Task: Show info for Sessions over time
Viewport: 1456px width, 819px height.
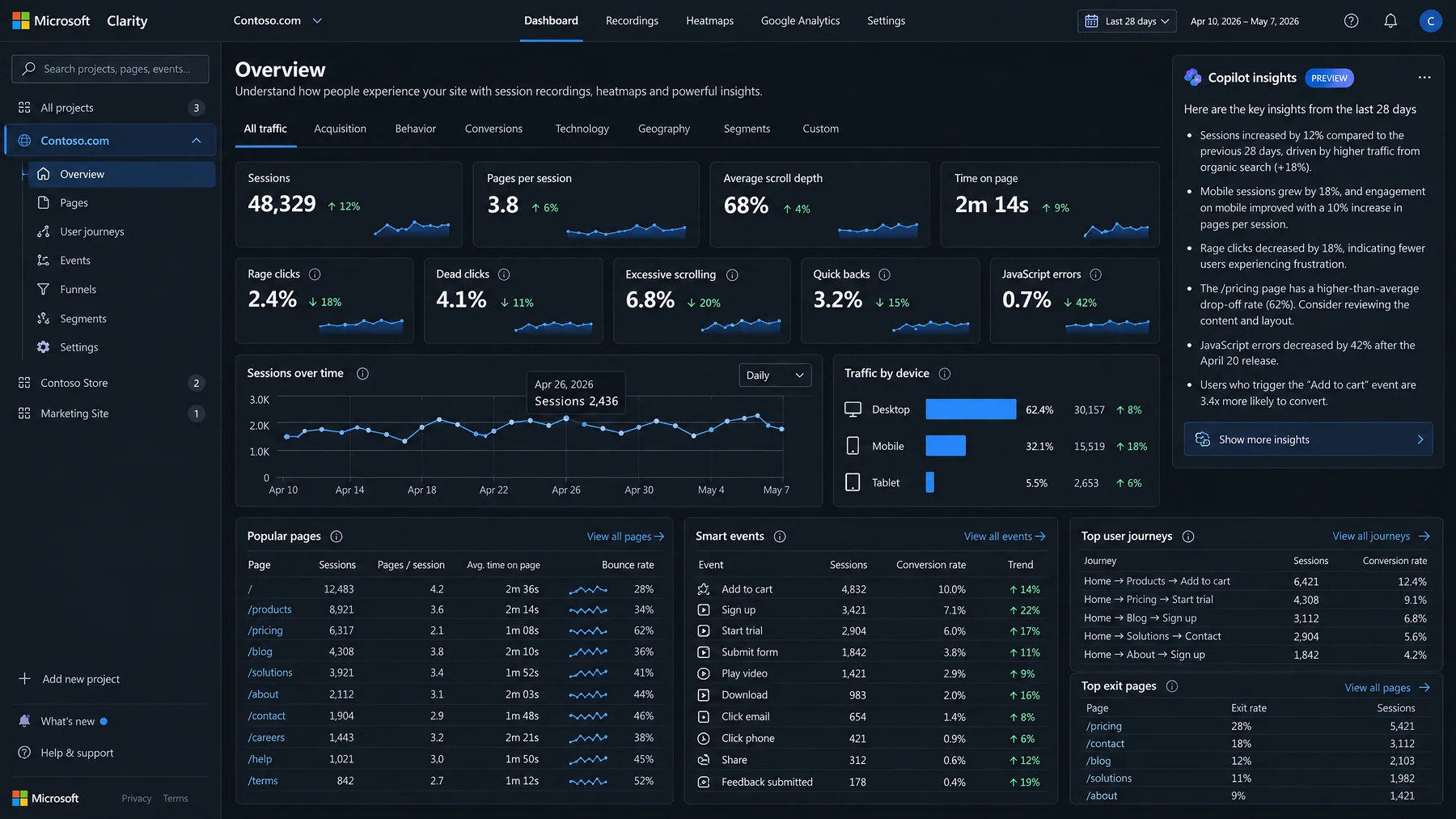Action: pyautogui.click(x=362, y=374)
